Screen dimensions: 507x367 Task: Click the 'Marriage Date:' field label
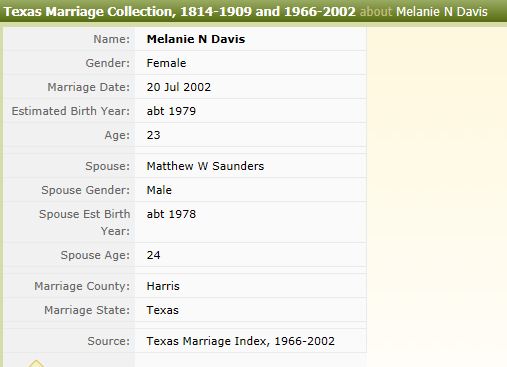coord(89,87)
